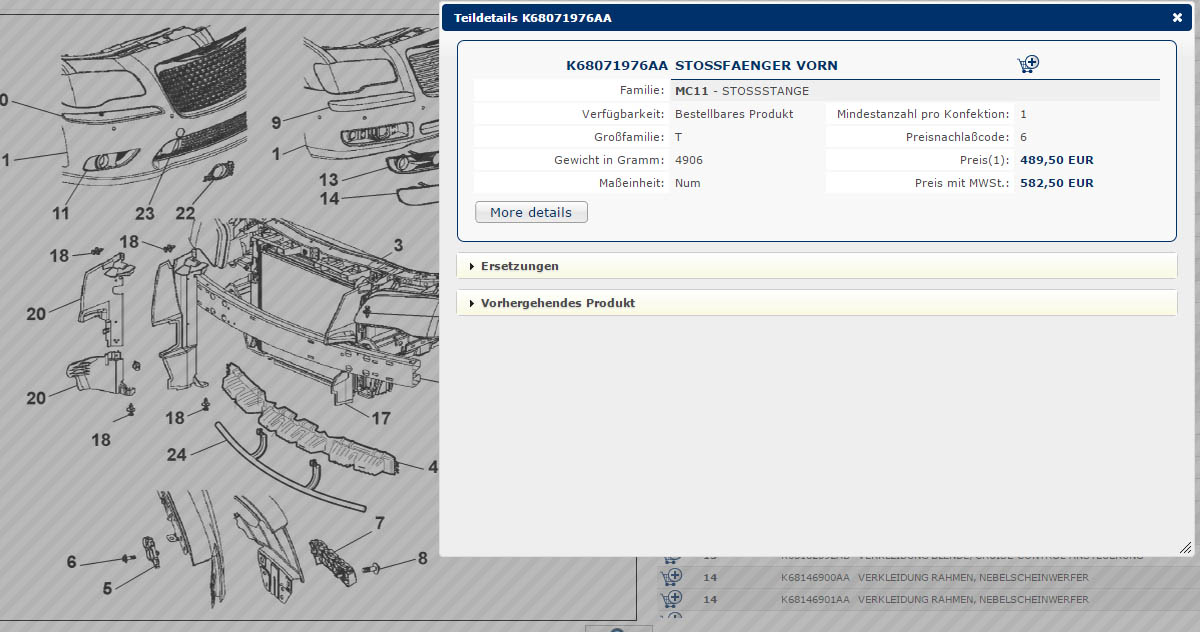Add part K68146900AA to cart
The image size is (1200, 632).
tap(672, 577)
